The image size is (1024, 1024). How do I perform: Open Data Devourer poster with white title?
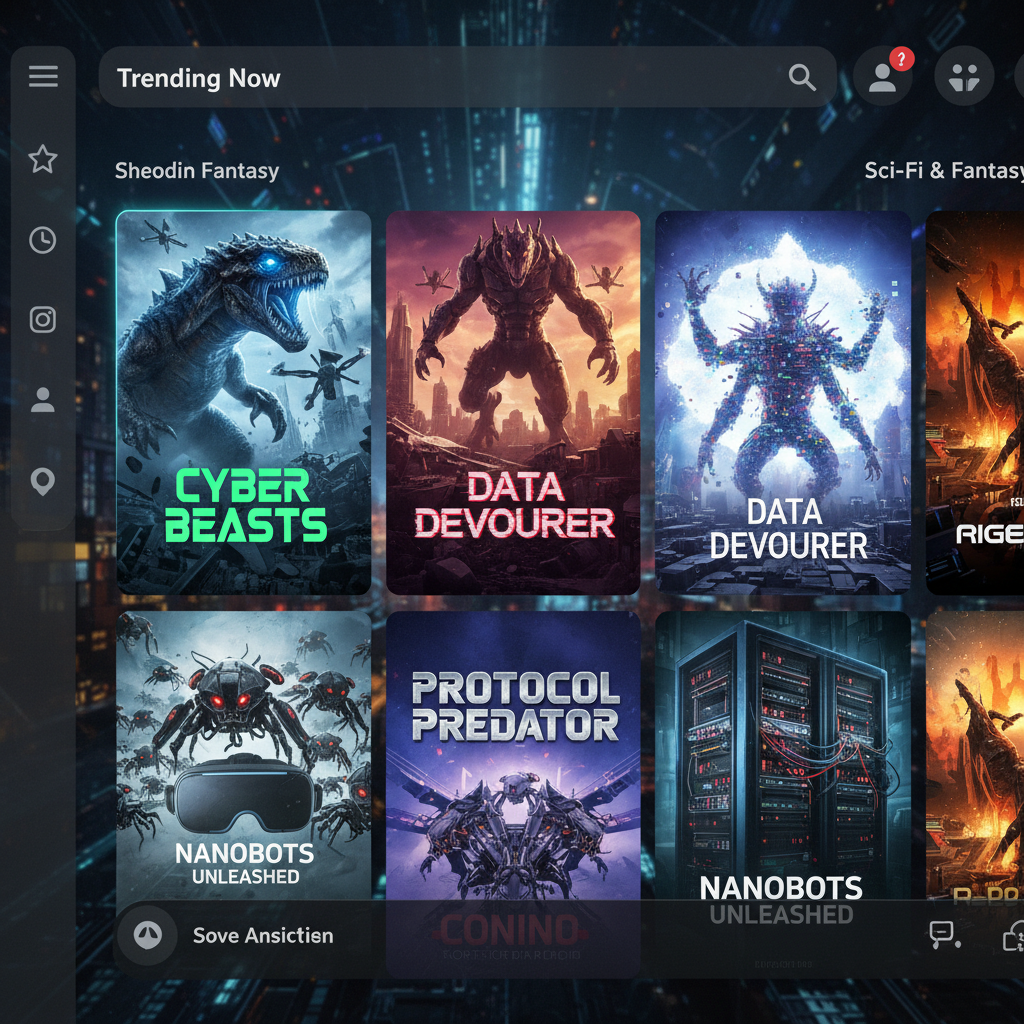(783, 402)
